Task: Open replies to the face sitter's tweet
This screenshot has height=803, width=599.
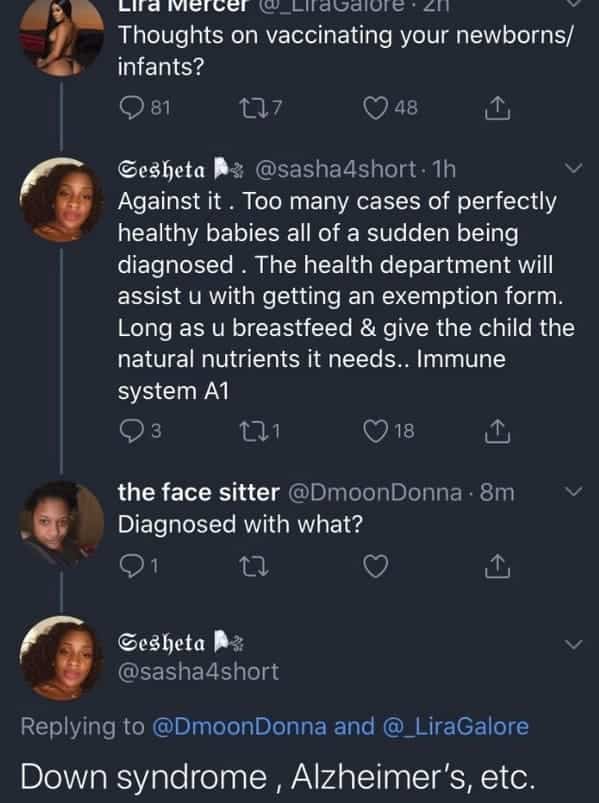Action: (134, 567)
